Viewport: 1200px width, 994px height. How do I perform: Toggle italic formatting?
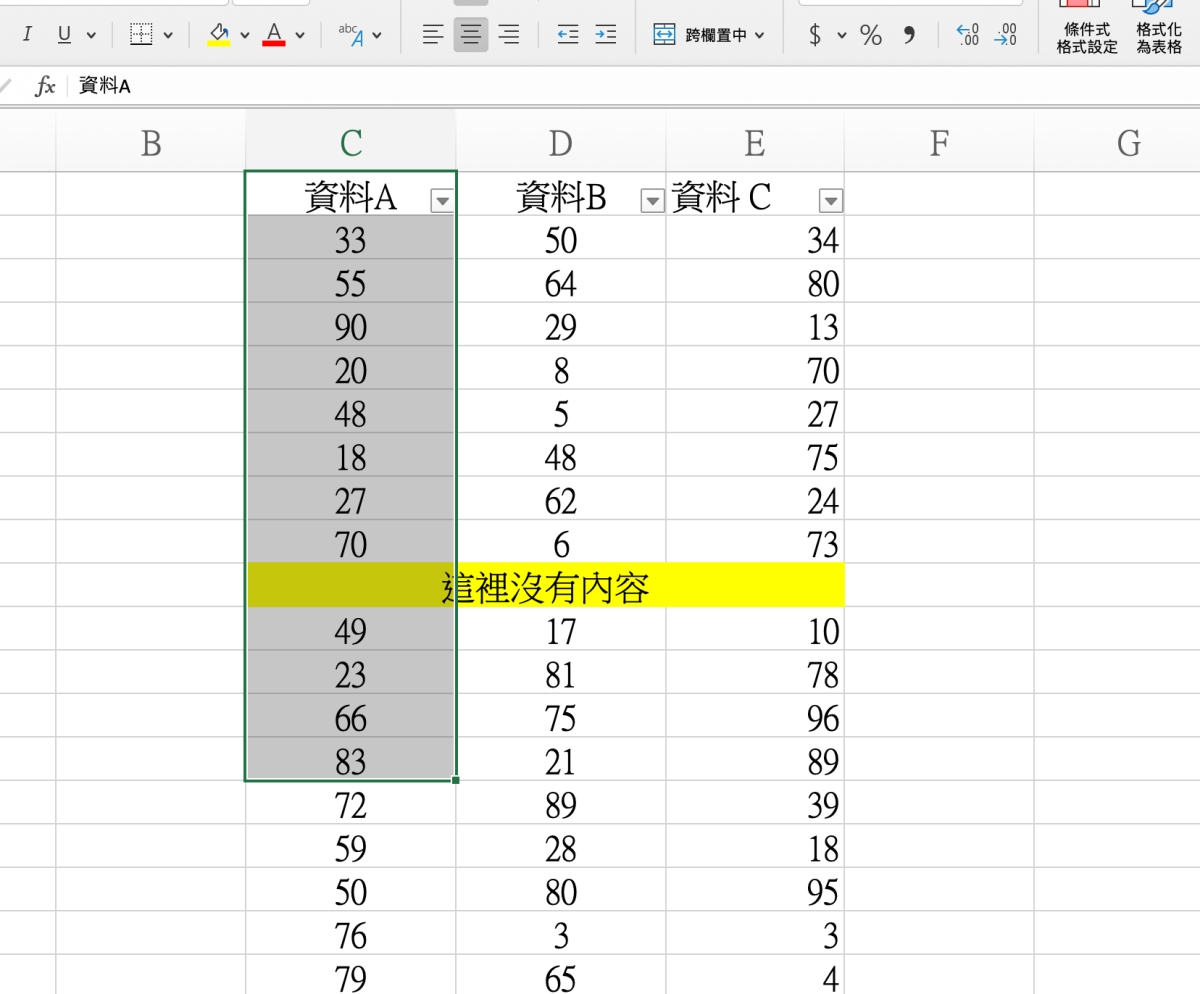point(27,35)
